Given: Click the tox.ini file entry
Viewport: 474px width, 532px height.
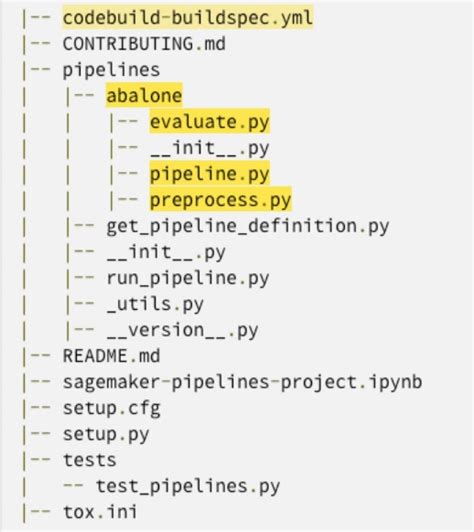Looking at the screenshot, I should 100,512.
